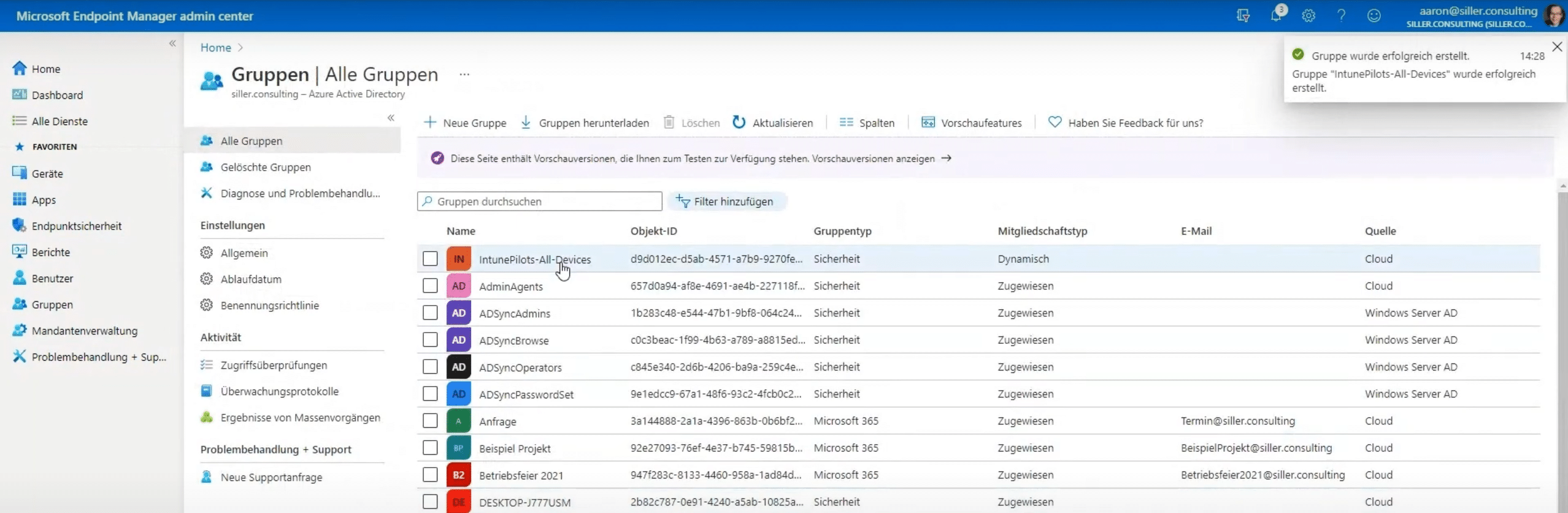Click the DESKTOP-J777USM group name
Viewport: 1568px width, 513px height.
click(x=525, y=503)
